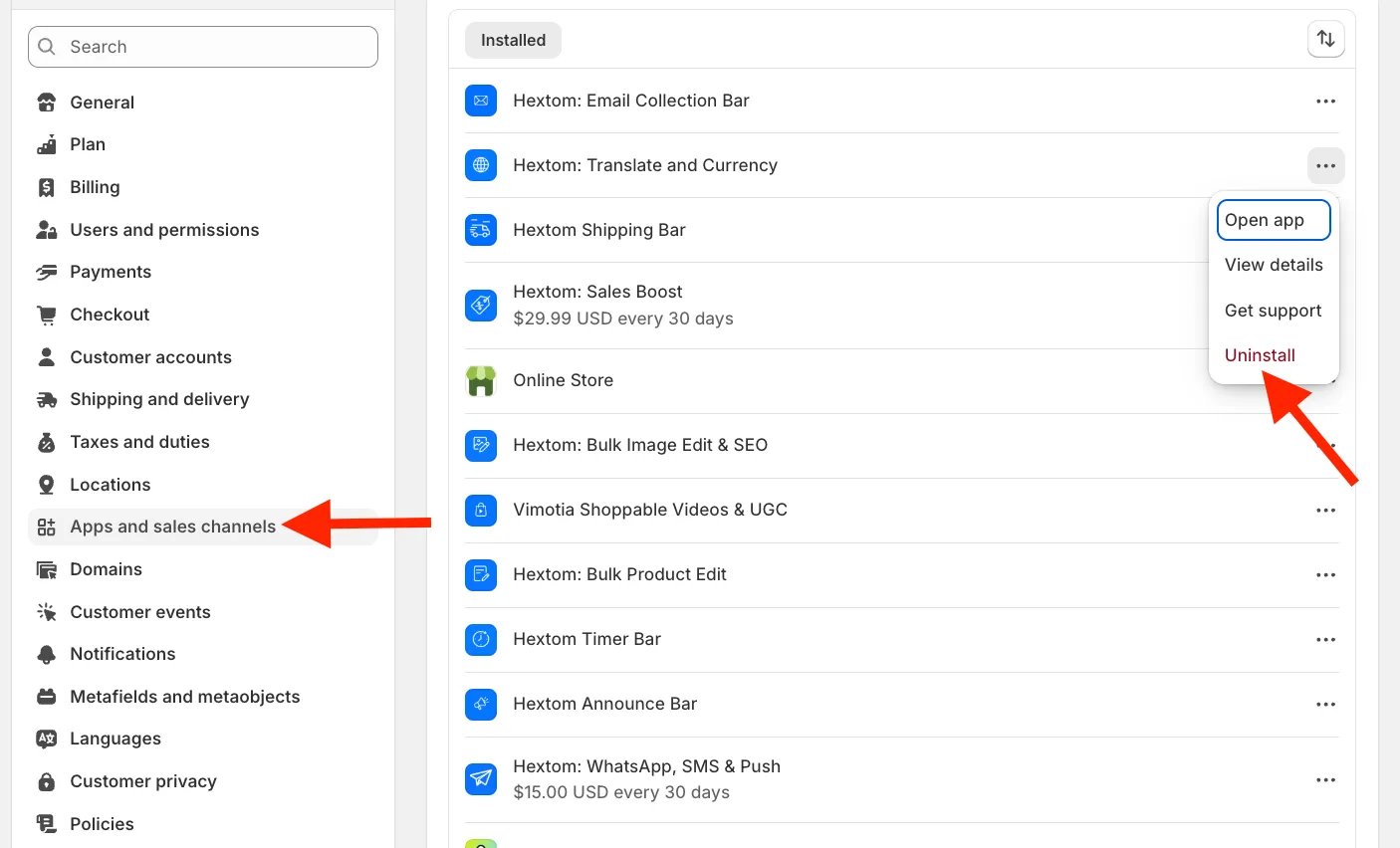This screenshot has height=848, width=1400.
Task: Open Metafields and metaobjects settings
Action: click(x=203, y=697)
